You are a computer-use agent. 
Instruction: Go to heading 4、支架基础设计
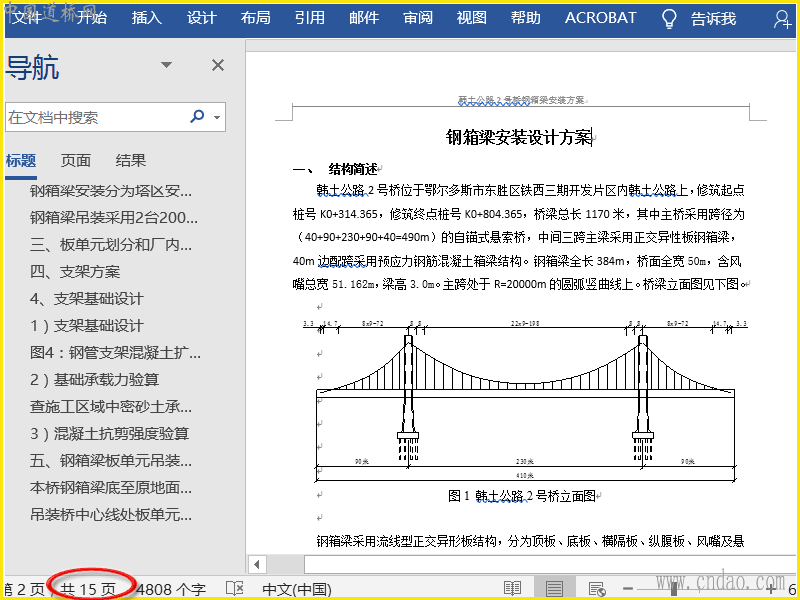coord(87,299)
